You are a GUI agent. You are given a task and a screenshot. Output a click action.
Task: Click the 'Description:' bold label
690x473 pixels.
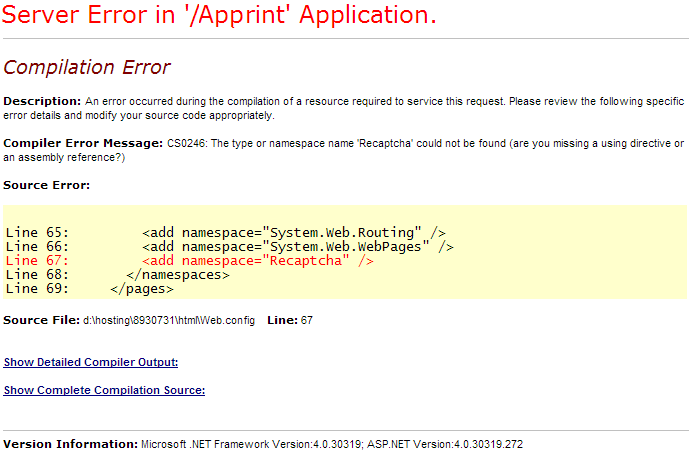pos(42,101)
